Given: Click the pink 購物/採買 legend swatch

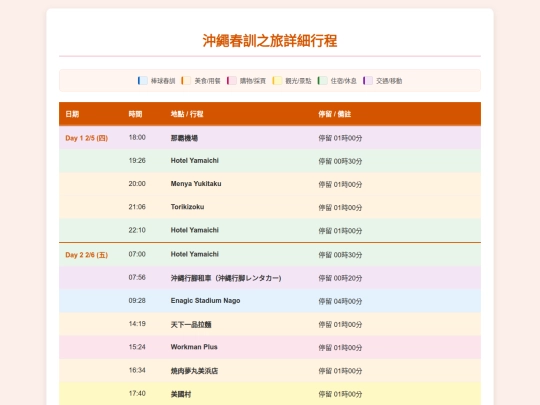Looking at the screenshot, I should 232,81.
